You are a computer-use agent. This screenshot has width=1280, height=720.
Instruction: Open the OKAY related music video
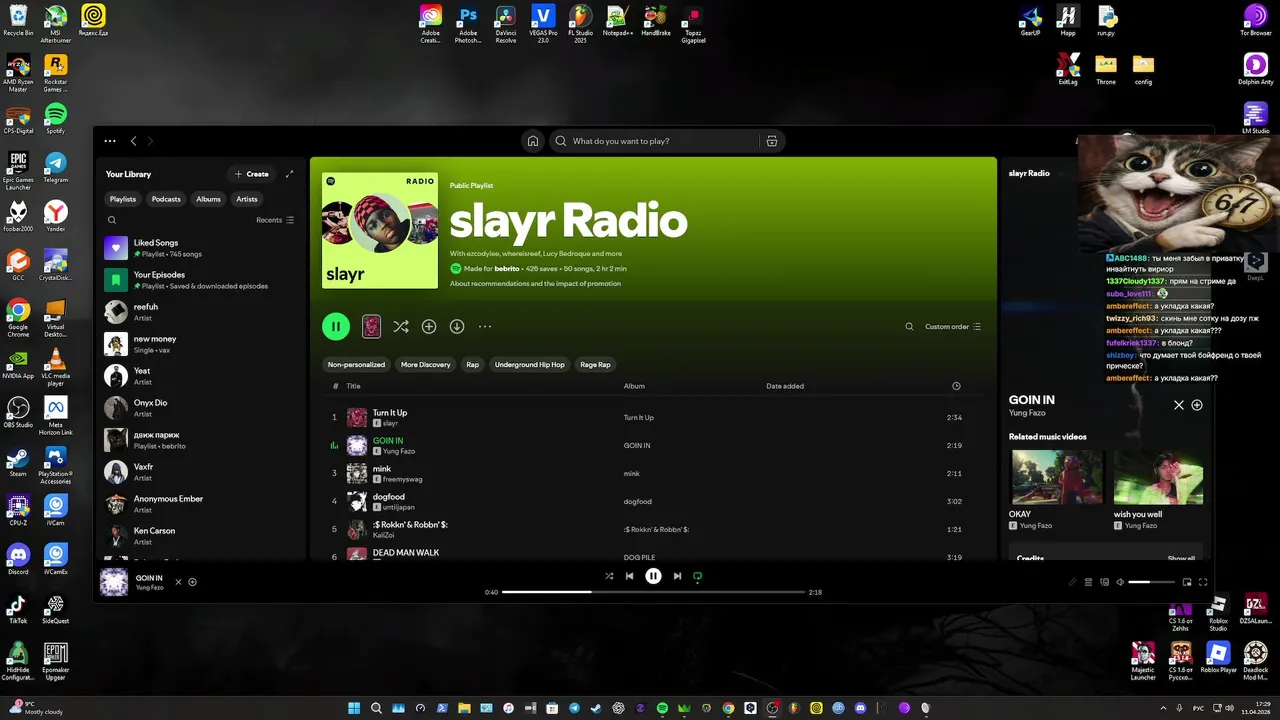(1056, 490)
